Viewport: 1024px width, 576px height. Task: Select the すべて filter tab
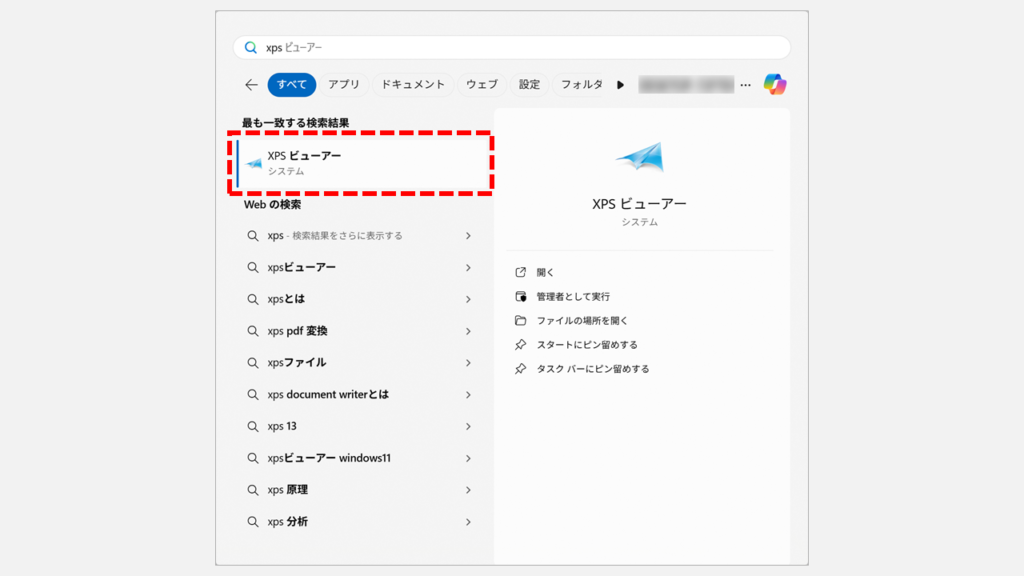coord(292,85)
